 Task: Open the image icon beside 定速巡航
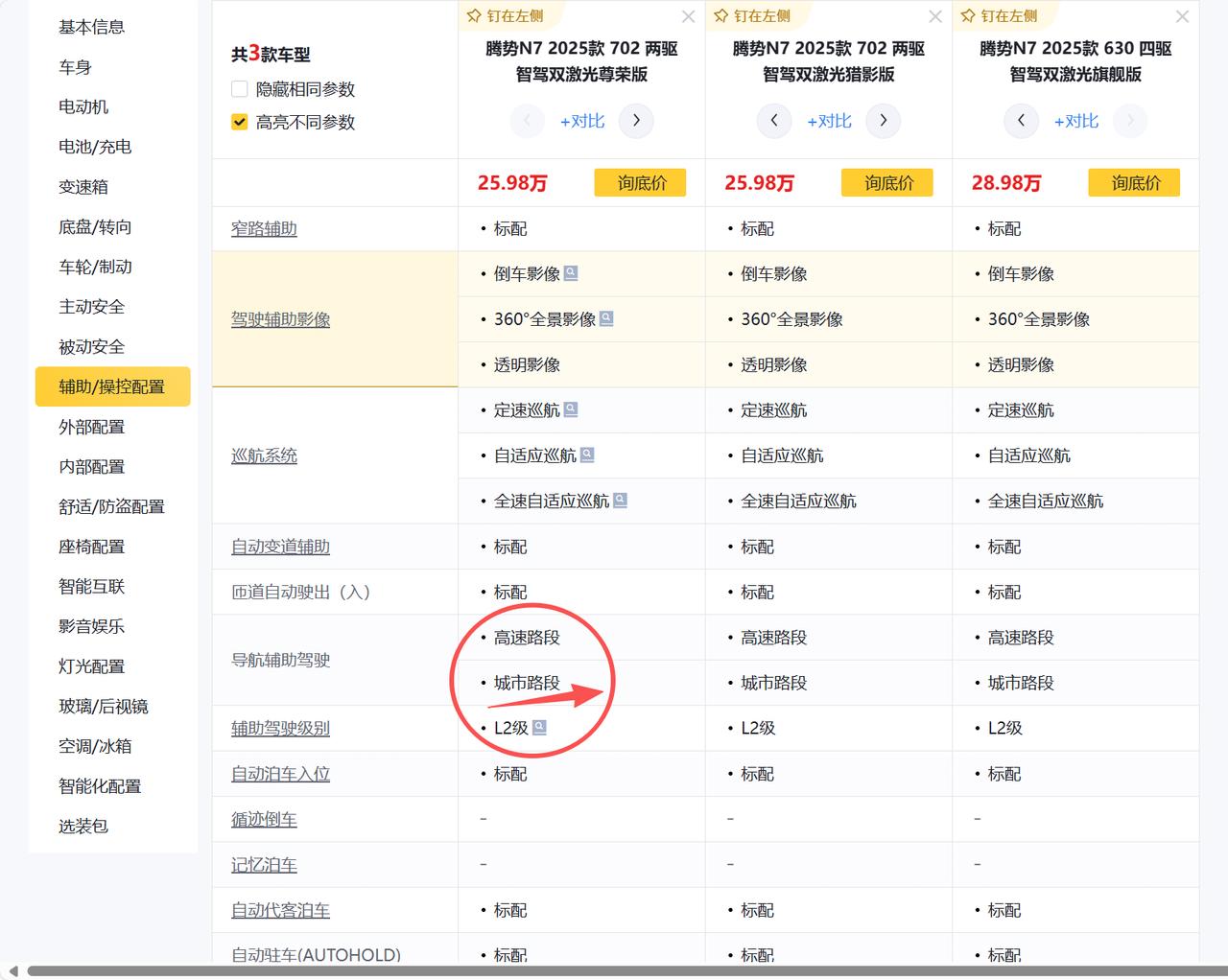coord(571,409)
